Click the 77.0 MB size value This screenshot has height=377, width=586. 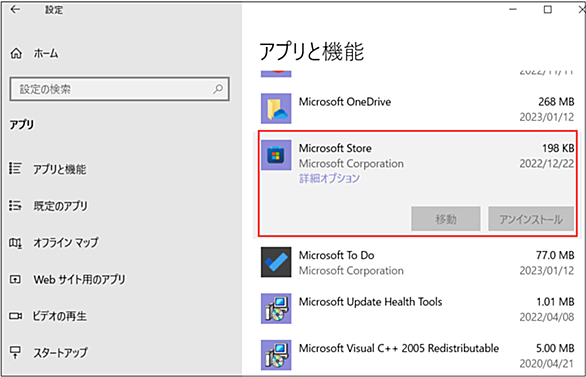[555, 255]
